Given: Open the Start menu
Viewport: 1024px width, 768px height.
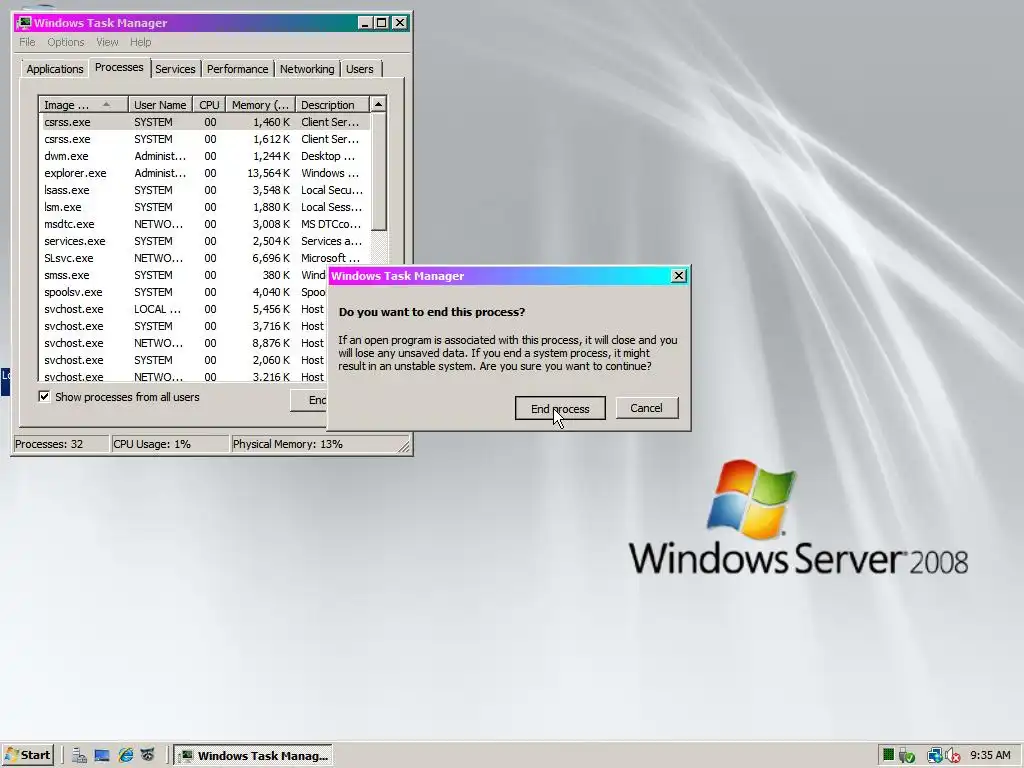Looking at the screenshot, I should click(27, 755).
